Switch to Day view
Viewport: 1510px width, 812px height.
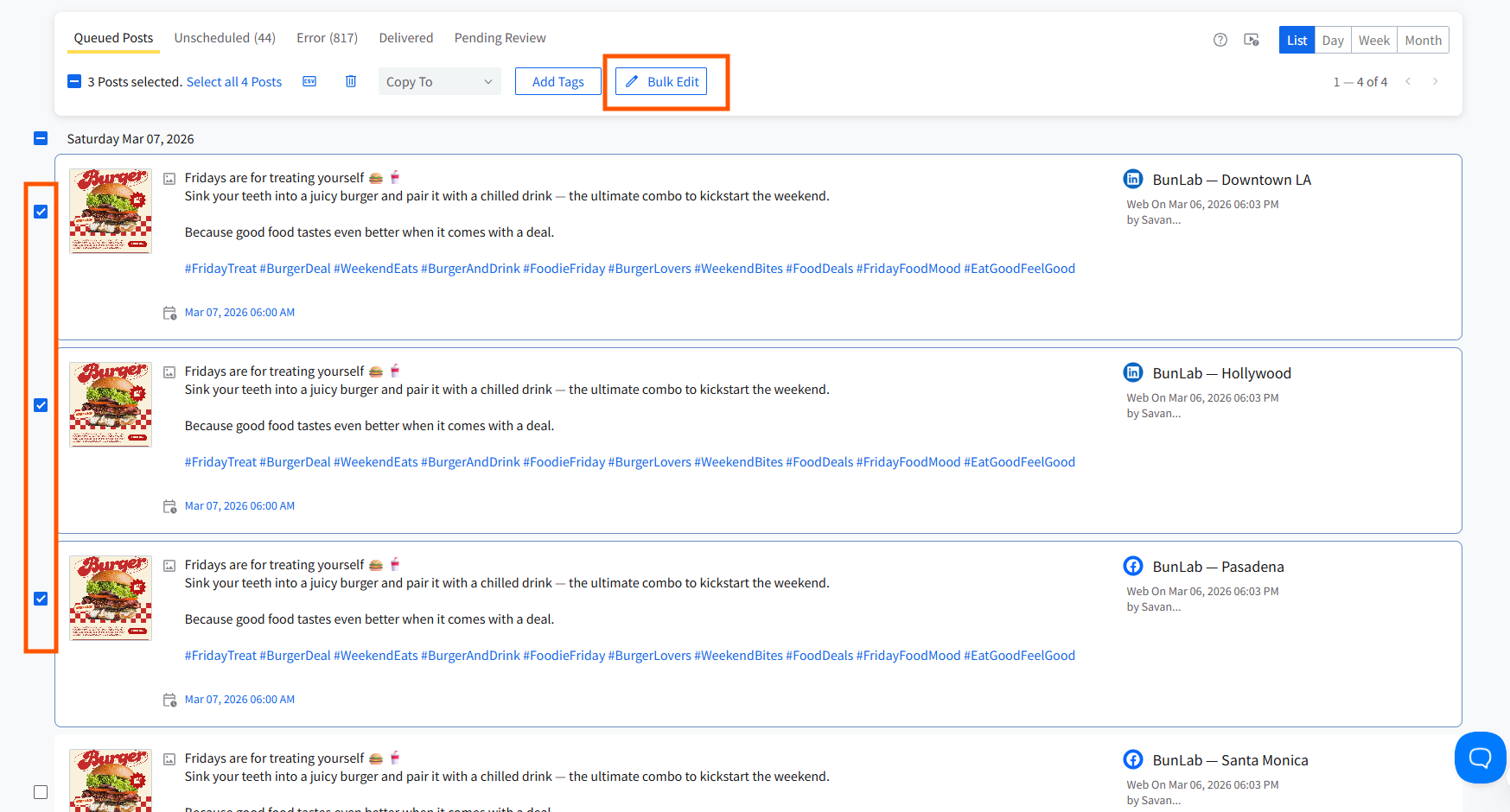tap(1333, 40)
